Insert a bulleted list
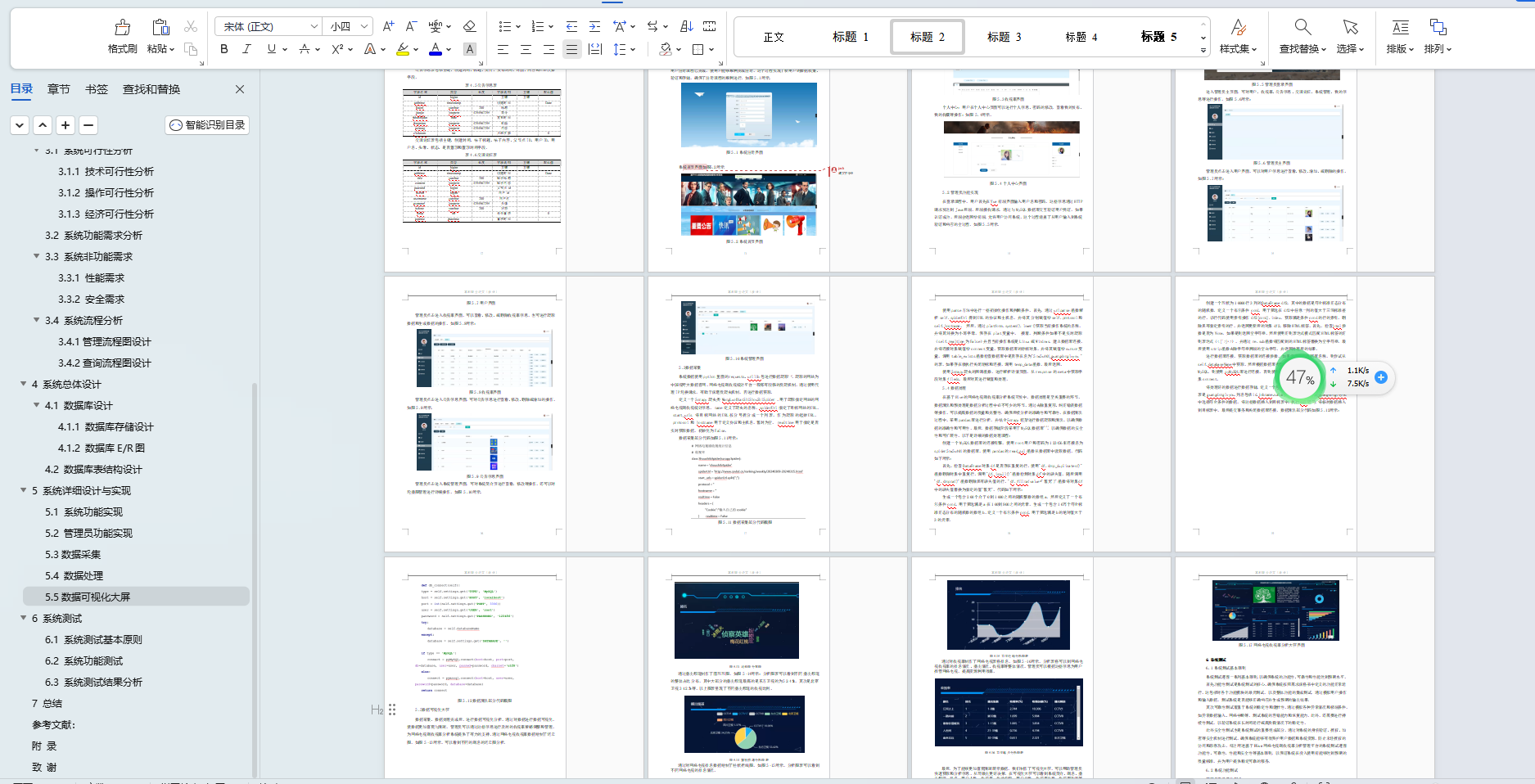 pyautogui.click(x=505, y=27)
